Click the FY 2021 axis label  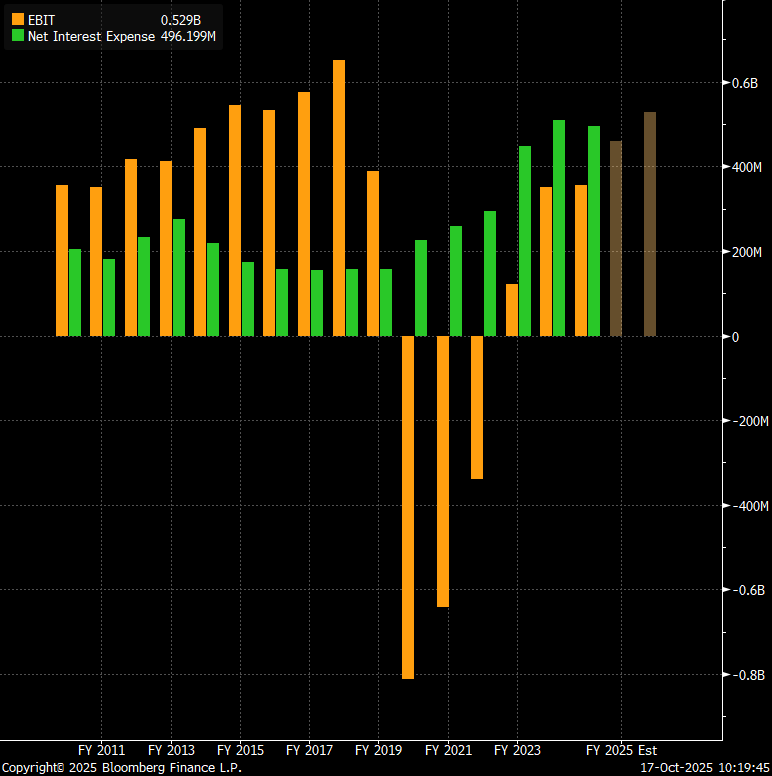448,750
